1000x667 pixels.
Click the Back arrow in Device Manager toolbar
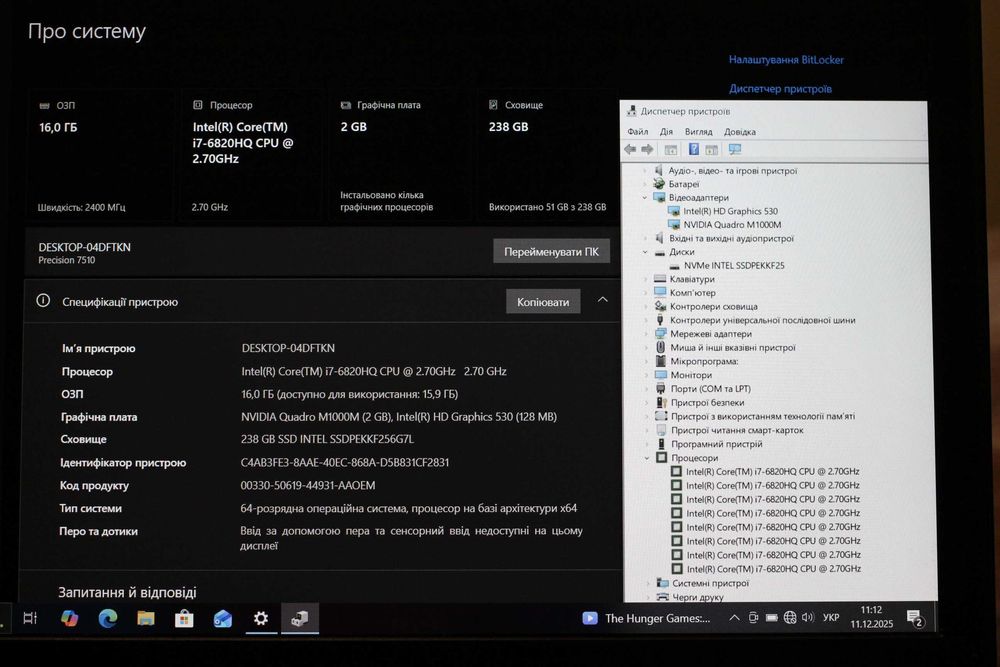pyautogui.click(x=630, y=149)
